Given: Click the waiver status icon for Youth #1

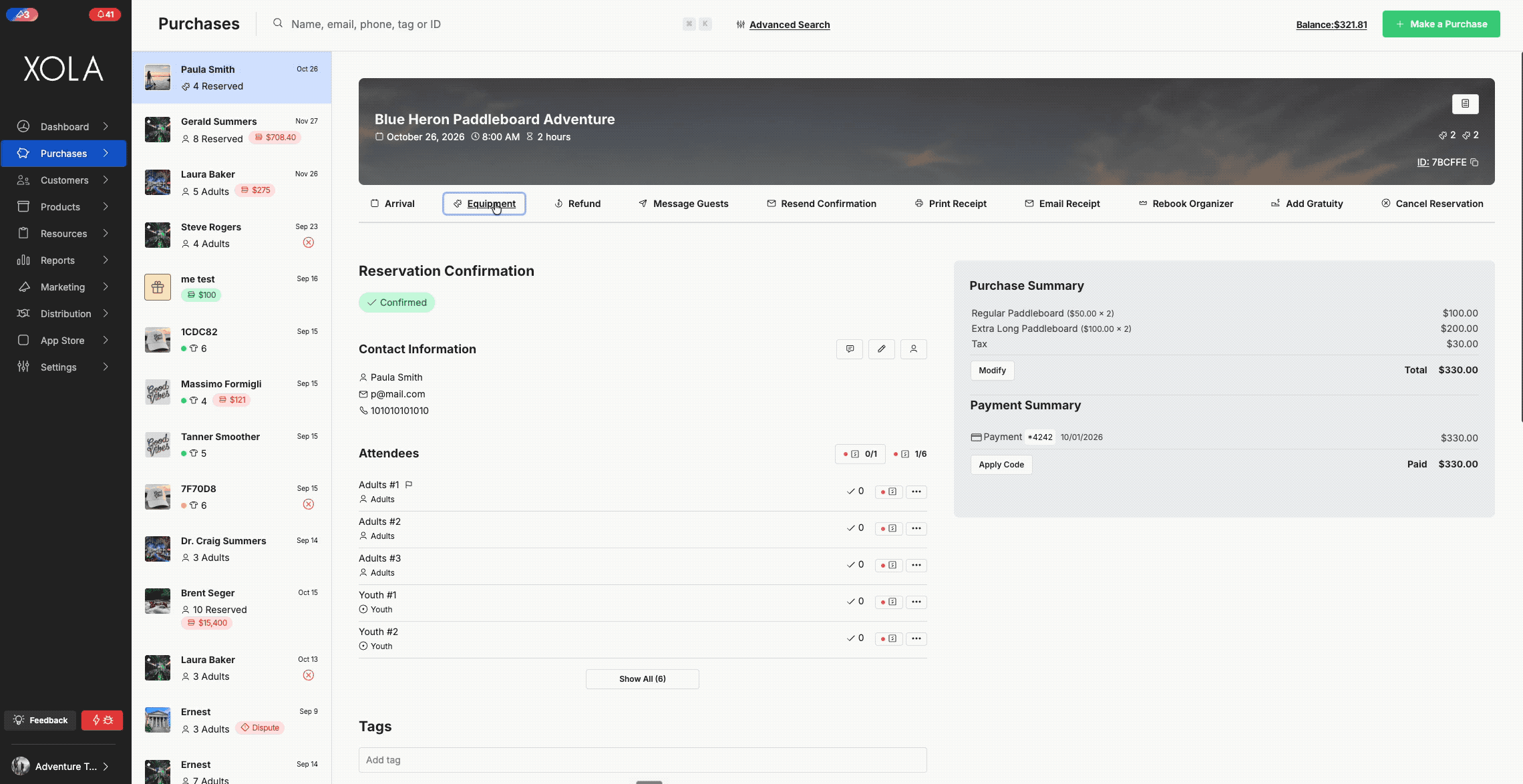Looking at the screenshot, I should (888, 602).
